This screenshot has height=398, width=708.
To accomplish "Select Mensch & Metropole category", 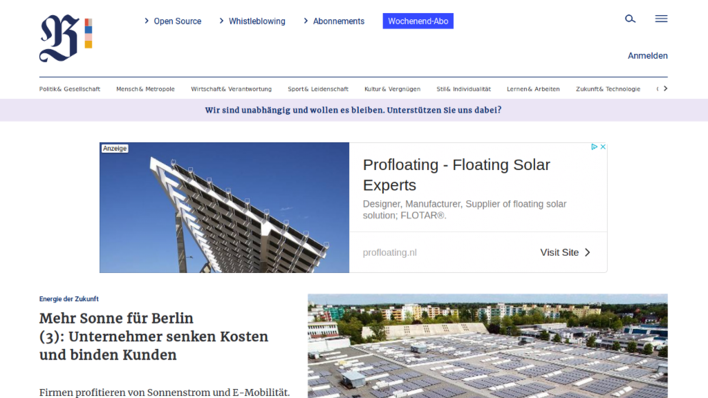I will (x=145, y=89).
